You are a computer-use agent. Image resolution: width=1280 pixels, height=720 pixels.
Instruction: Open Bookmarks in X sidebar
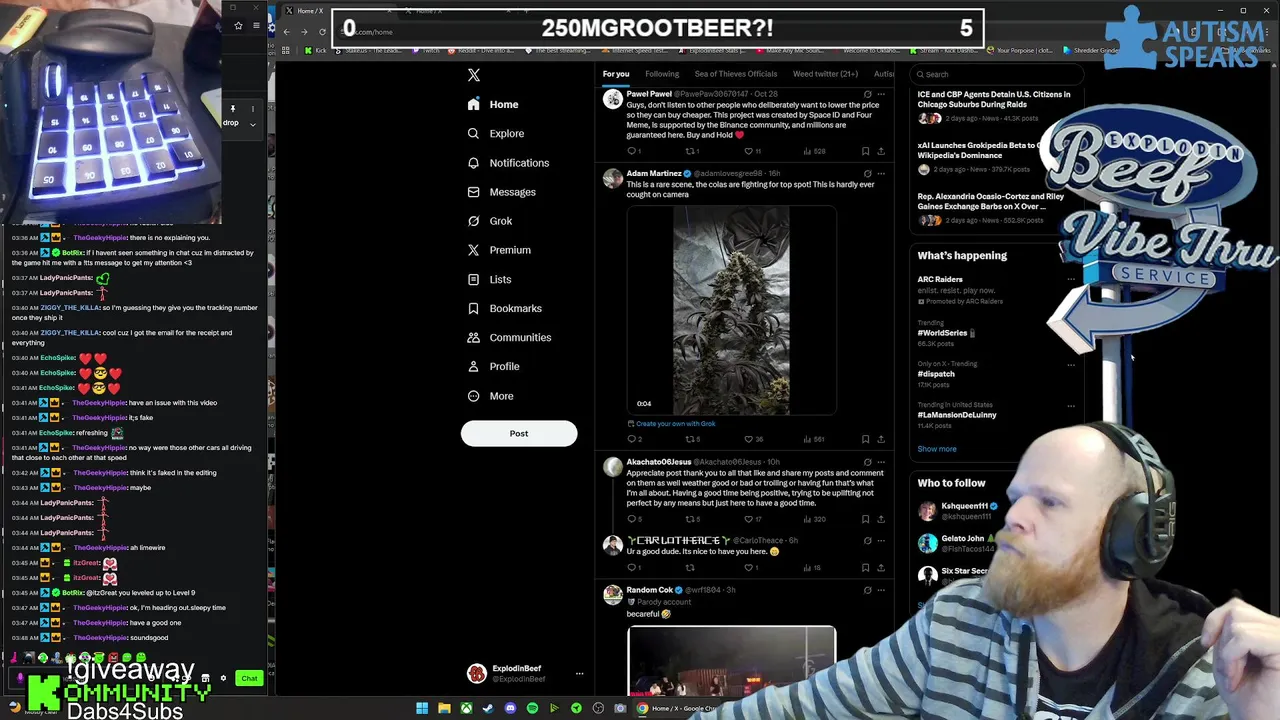pyautogui.click(x=504, y=308)
